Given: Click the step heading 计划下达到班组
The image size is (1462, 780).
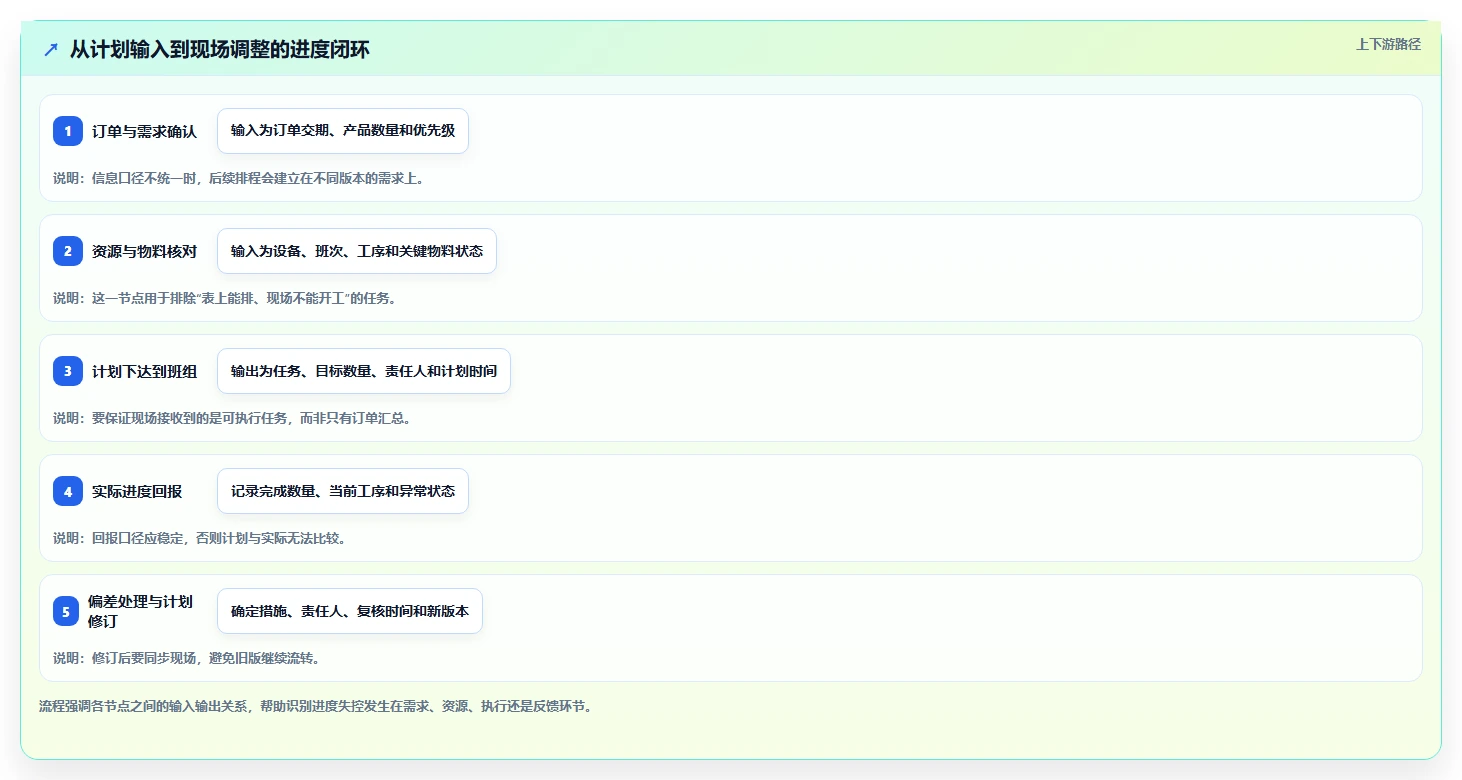Looking at the screenshot, I should [144, 371].
